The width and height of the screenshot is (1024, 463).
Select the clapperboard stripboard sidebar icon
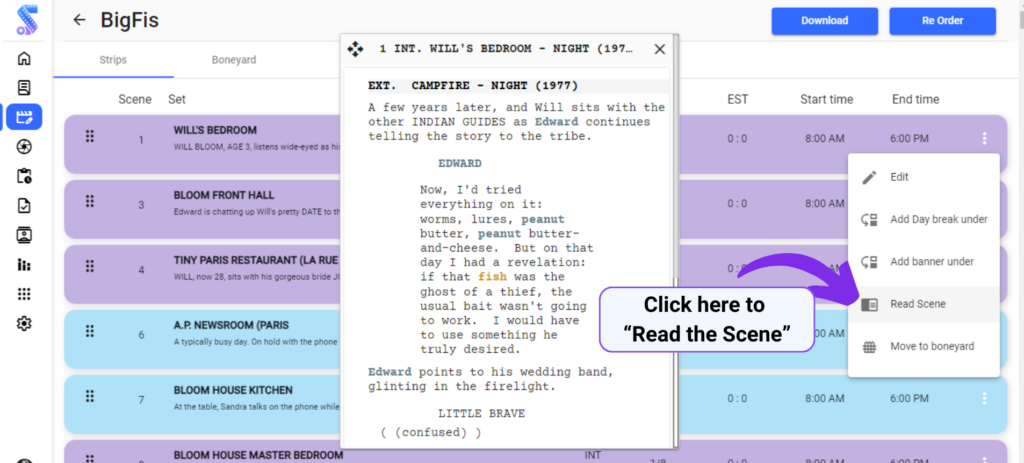click(x=24, y=118)
